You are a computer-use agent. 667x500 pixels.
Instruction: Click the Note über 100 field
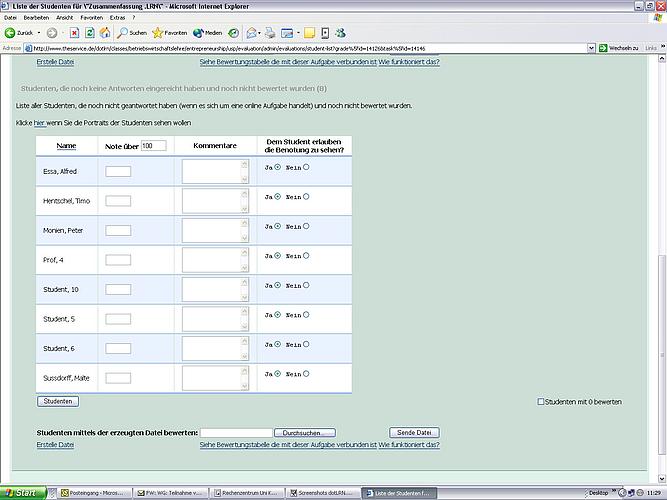click(154, 146)
